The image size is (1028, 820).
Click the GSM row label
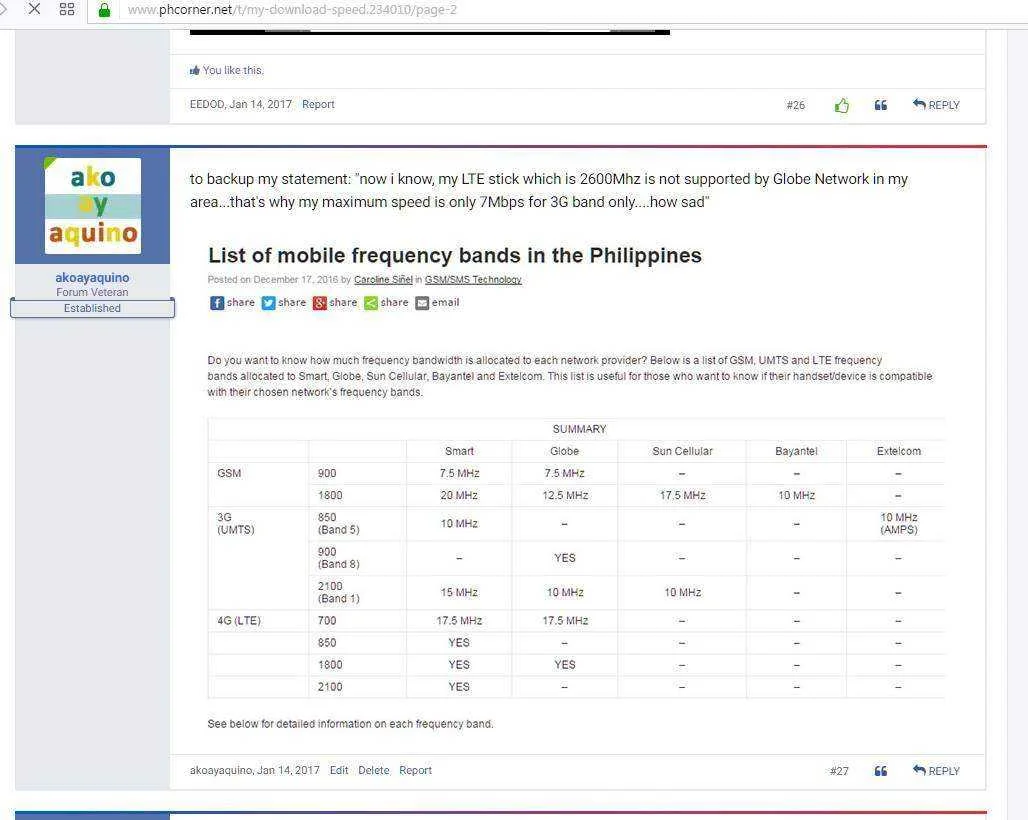click(x=229, y=473)
